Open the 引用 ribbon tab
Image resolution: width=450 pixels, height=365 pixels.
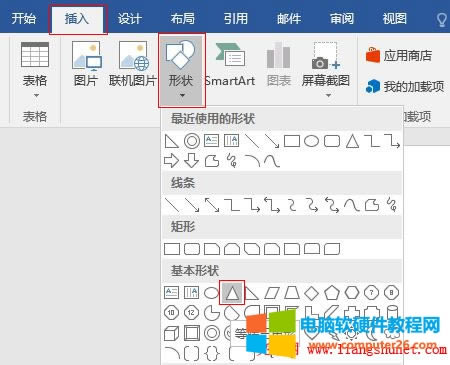point(236,18)
